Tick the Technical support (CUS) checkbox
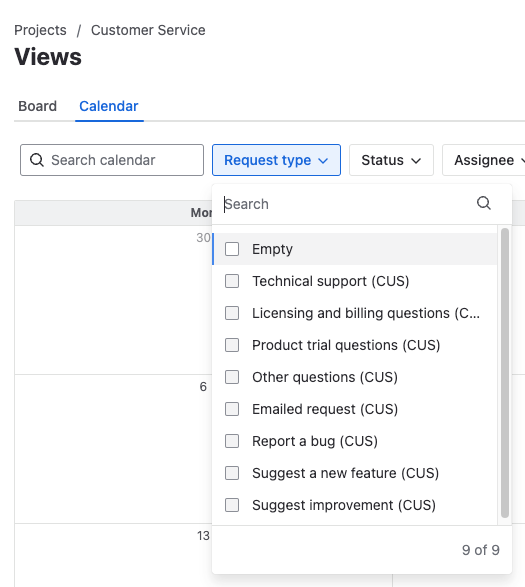 pos(232,281)
